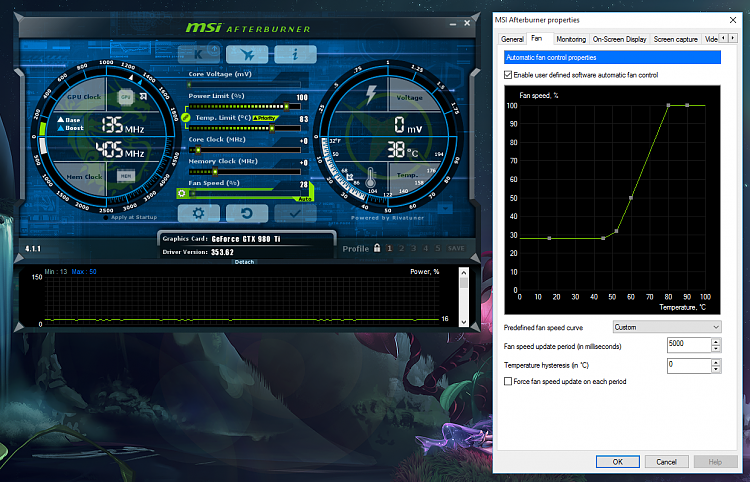Click the Help button in properties dialog
750x482 pixels.
tap(715, 462)
